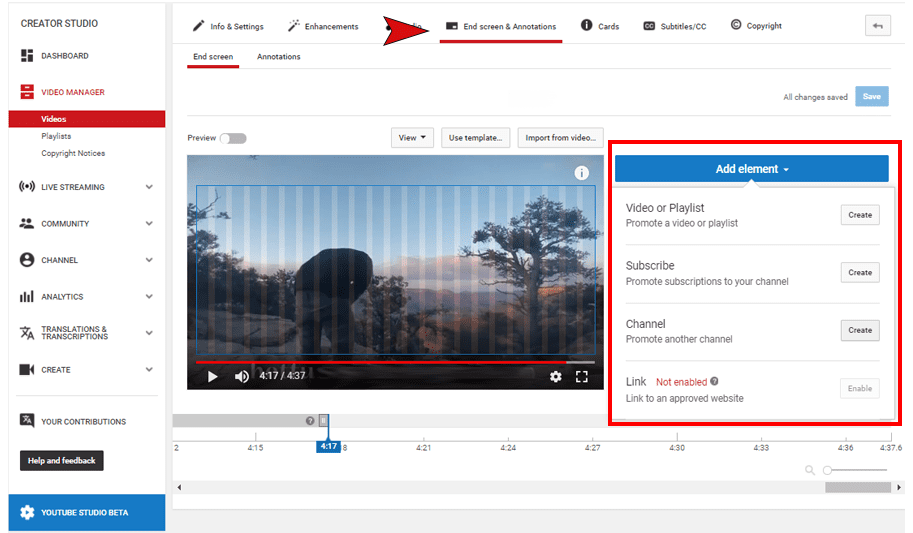The height and width of the screenshot is (533, 913).
Task: Click the magic wand Enhancements icon
Action: (x=294, y=26)
